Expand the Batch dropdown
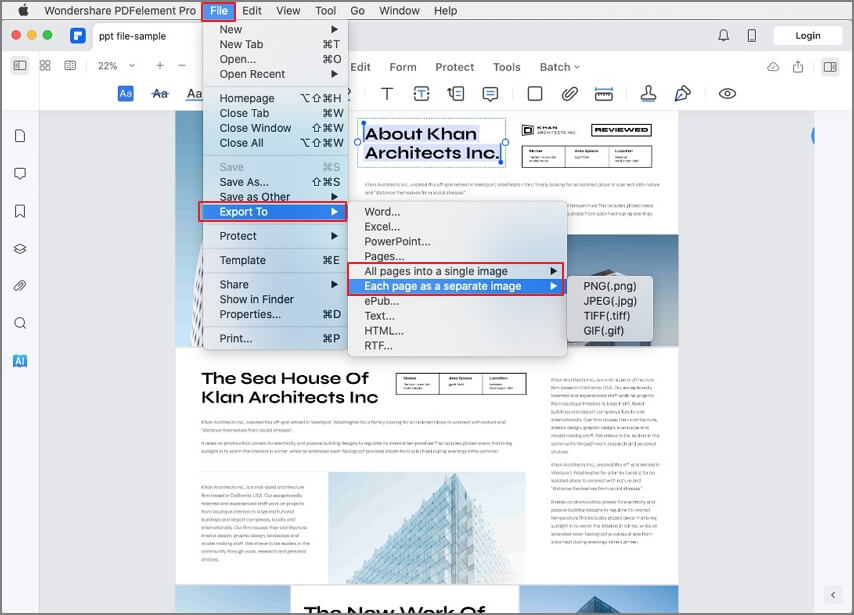 tap(560, 67)
